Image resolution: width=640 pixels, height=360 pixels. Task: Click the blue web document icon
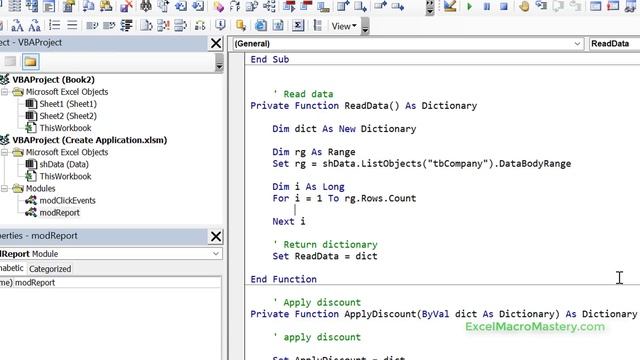(260, 25)
